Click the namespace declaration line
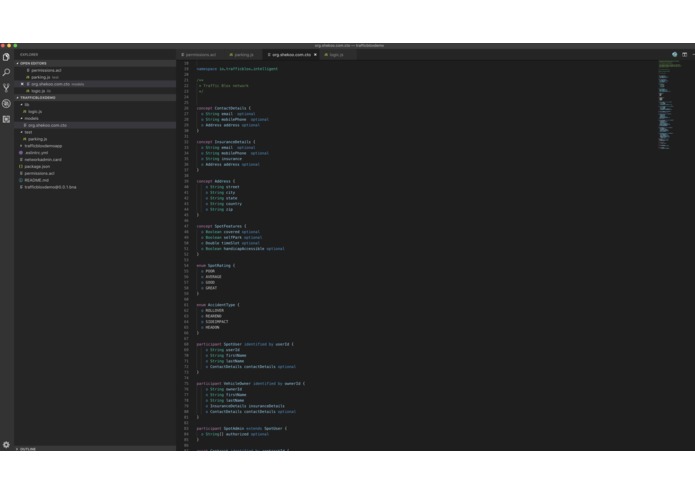The height and width of the screenshot is (494, 695). point(237,69)
